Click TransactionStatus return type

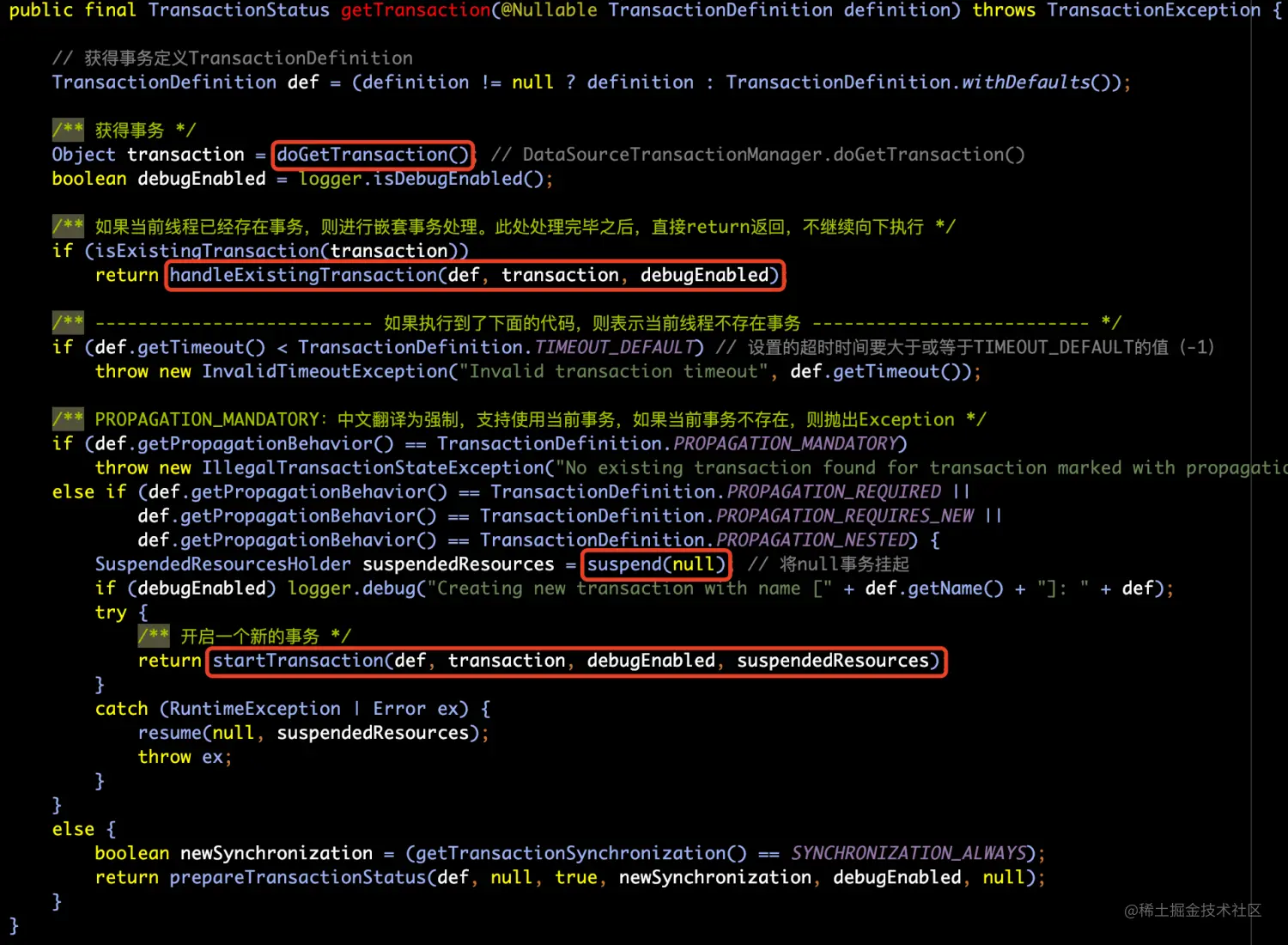tap(239, 10)
